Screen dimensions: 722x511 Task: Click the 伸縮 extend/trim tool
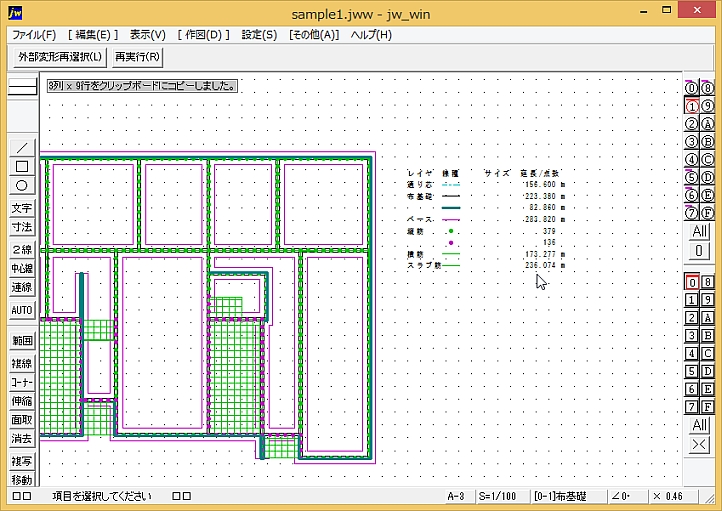tap(21, 401)
